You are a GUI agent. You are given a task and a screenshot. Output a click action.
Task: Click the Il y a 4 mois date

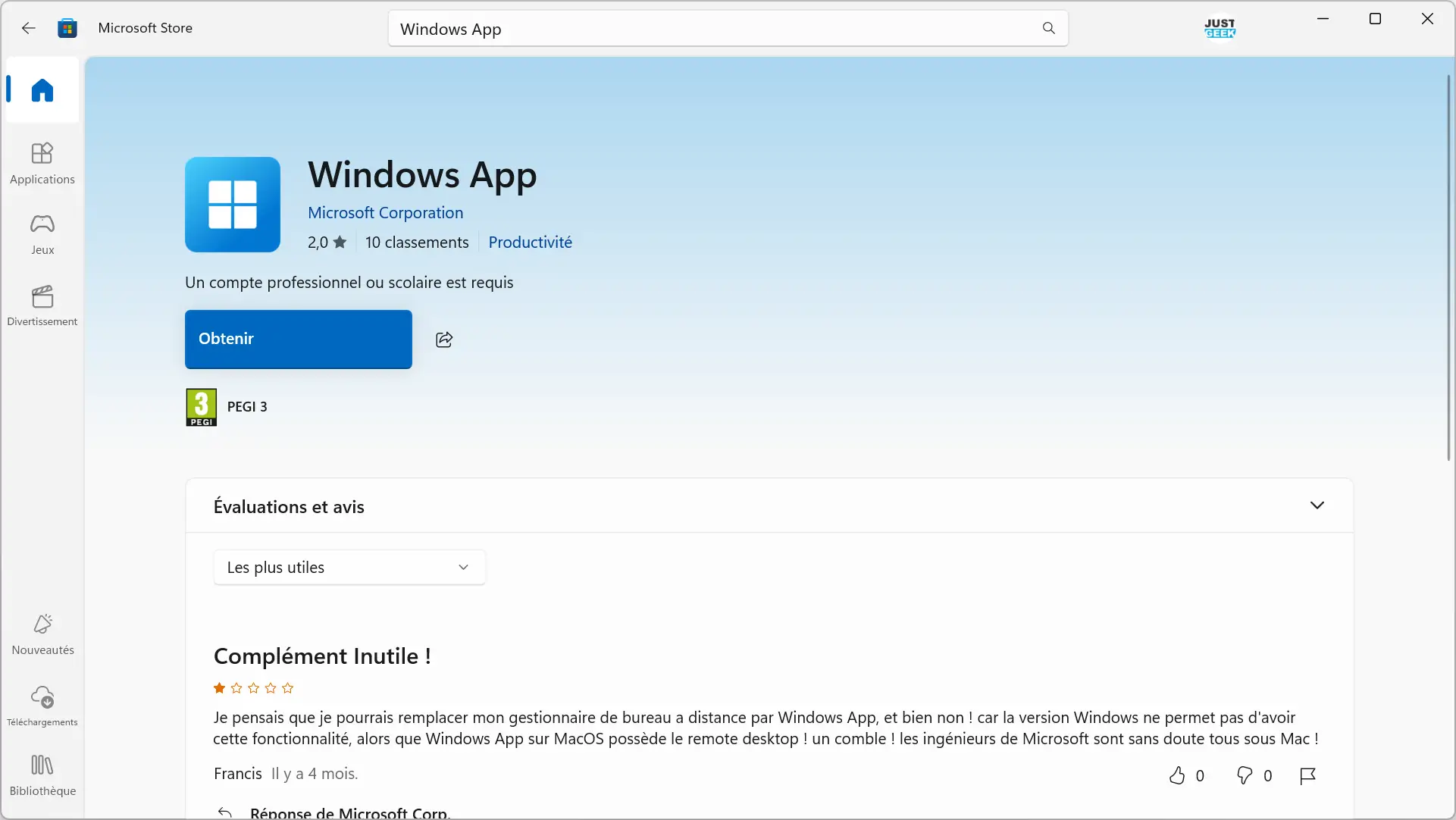point(315,774)
